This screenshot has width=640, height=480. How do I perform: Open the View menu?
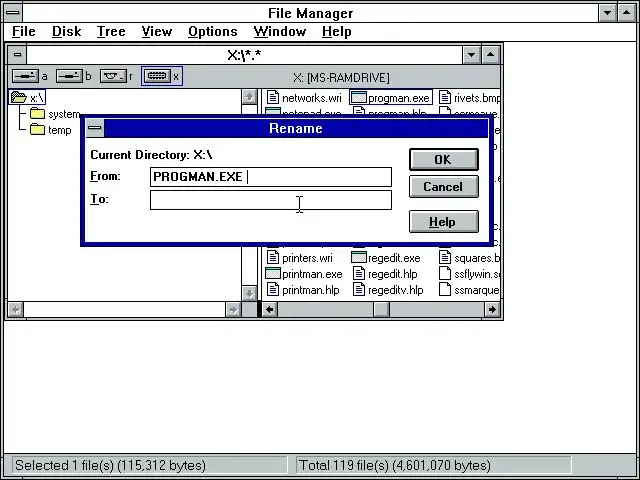click(x=157, y=31)
